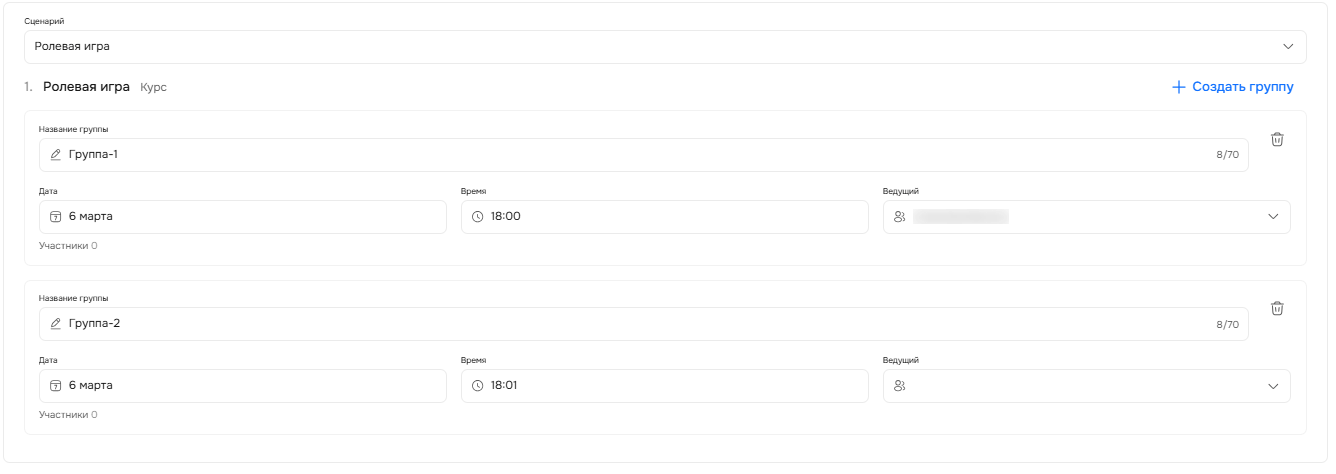Click clock icon next to 18:01

point(477,386)
